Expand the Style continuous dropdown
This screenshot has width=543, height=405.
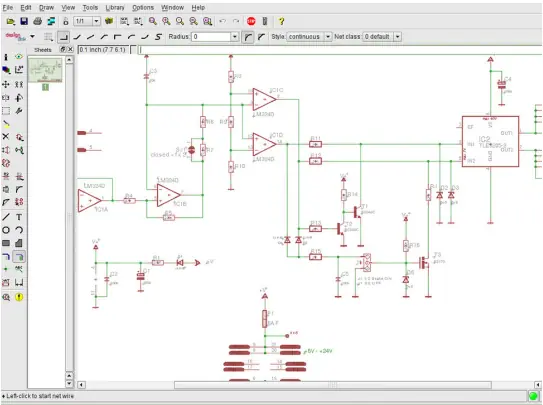coord(328,37)
